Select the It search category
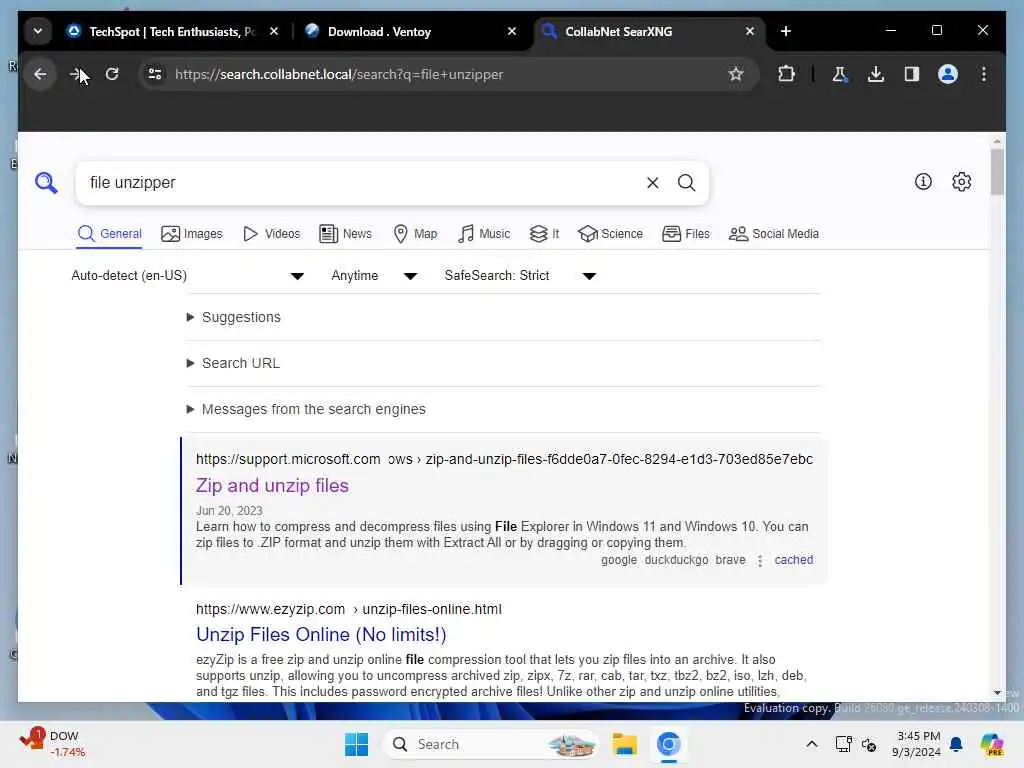The height and width of the screenshot is (768, 1024). 544,234
